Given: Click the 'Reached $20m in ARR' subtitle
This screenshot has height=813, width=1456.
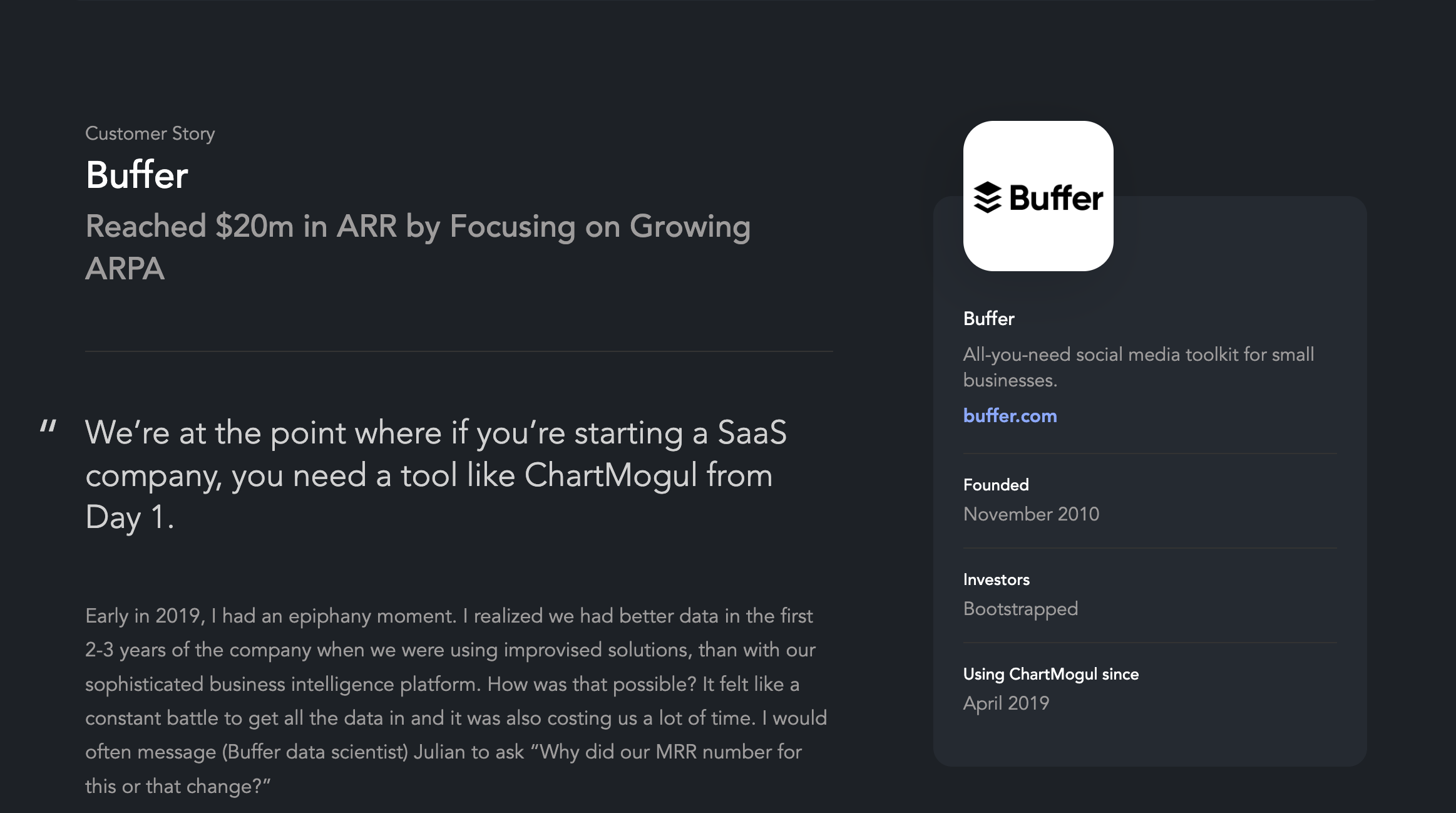Looking at the screenshot, I should (418, 247).
